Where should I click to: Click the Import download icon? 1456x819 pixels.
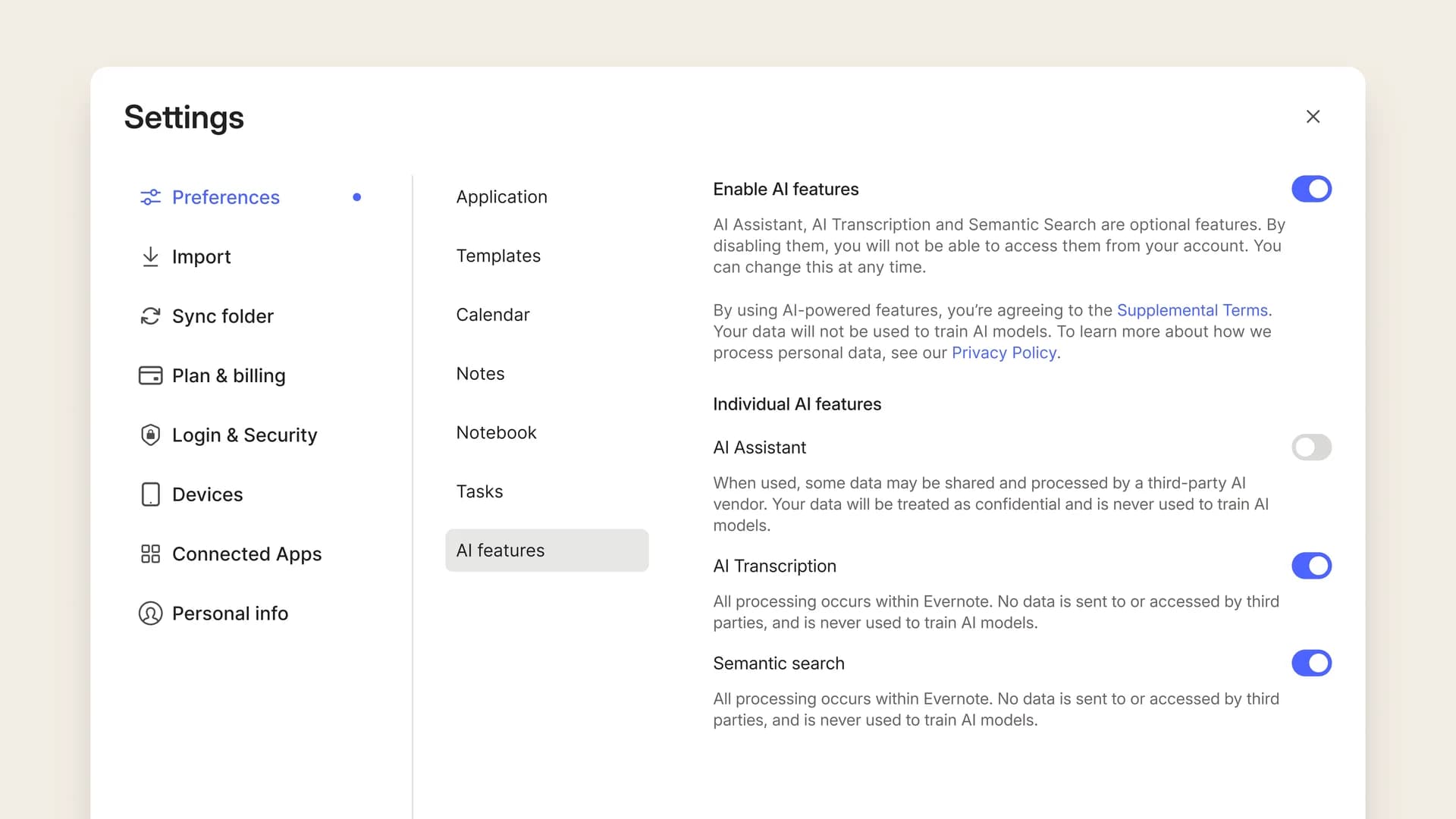coord(149,256)
